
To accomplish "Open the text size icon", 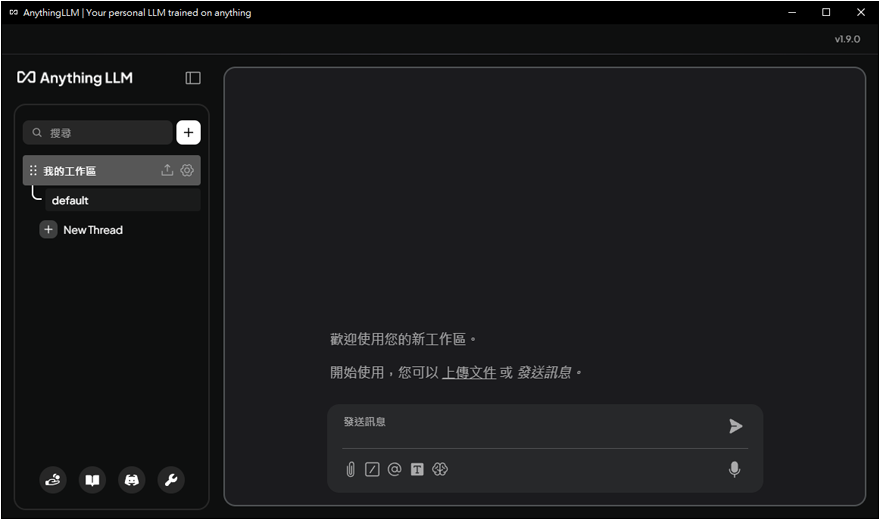I will click(417, 469).
